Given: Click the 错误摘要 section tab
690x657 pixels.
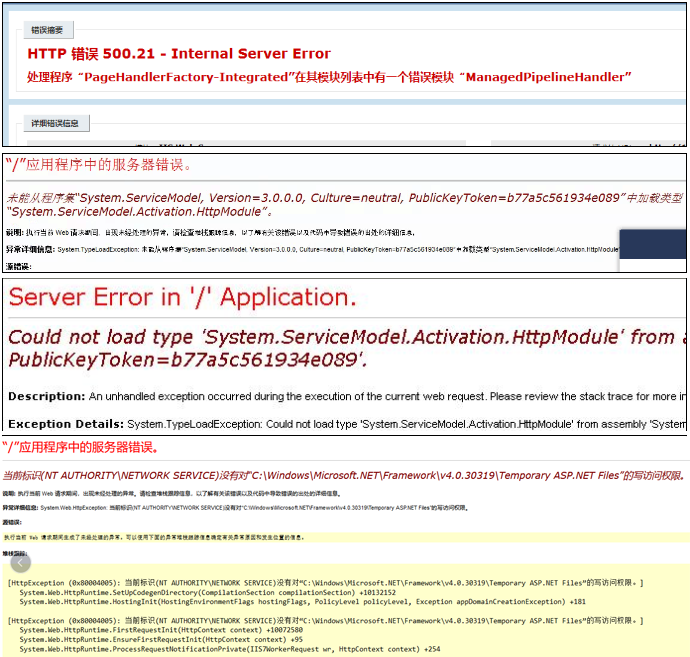Looking at the screenshot, I should coord(51,30).
